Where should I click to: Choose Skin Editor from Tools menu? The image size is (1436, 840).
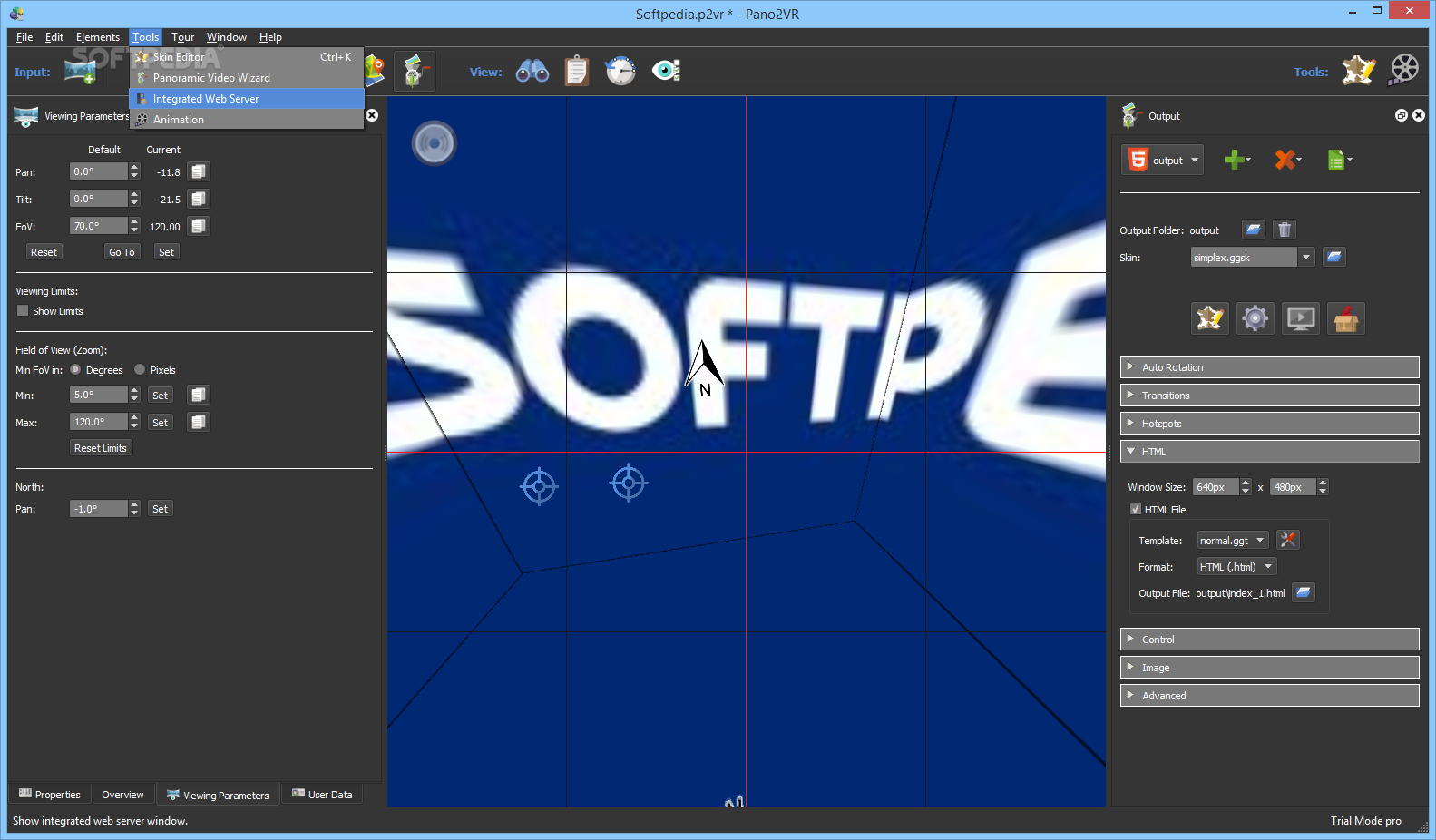247,56
